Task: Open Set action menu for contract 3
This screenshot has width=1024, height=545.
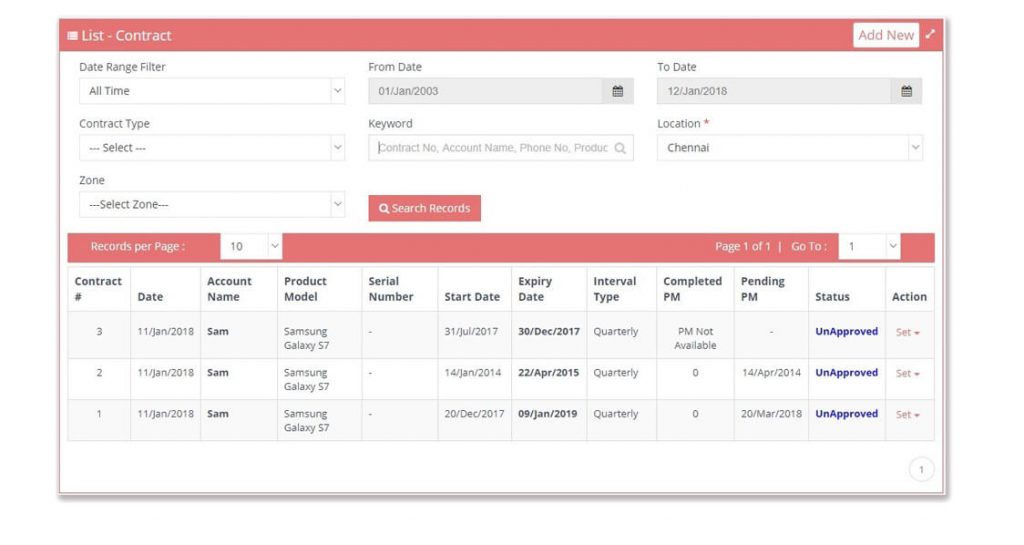Action: (x=908, y=332)
